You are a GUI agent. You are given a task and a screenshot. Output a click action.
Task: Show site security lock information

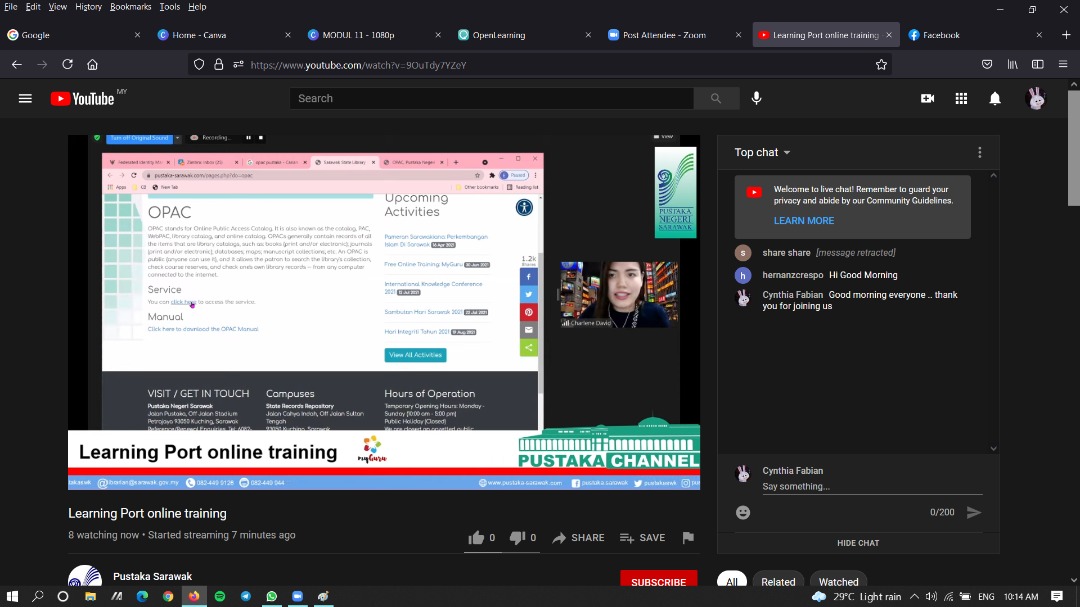(x=218, y=65)
